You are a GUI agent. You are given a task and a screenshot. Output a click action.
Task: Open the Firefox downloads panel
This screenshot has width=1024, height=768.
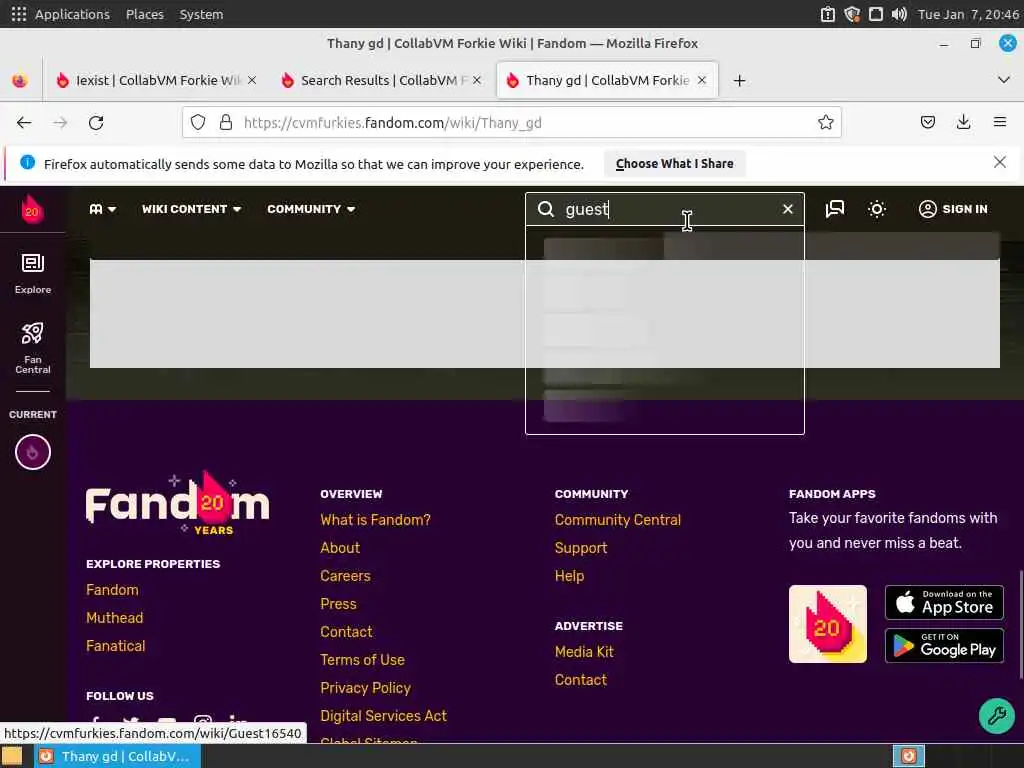pos(963,122)
